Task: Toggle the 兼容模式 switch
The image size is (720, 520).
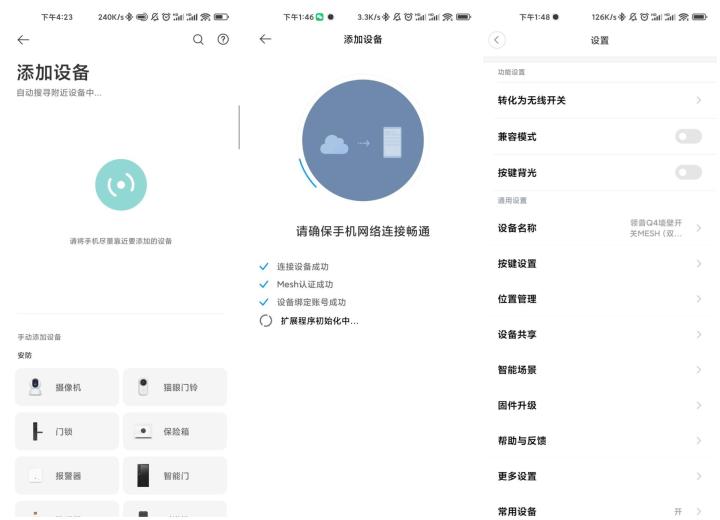Action: (x=688, y=136)
